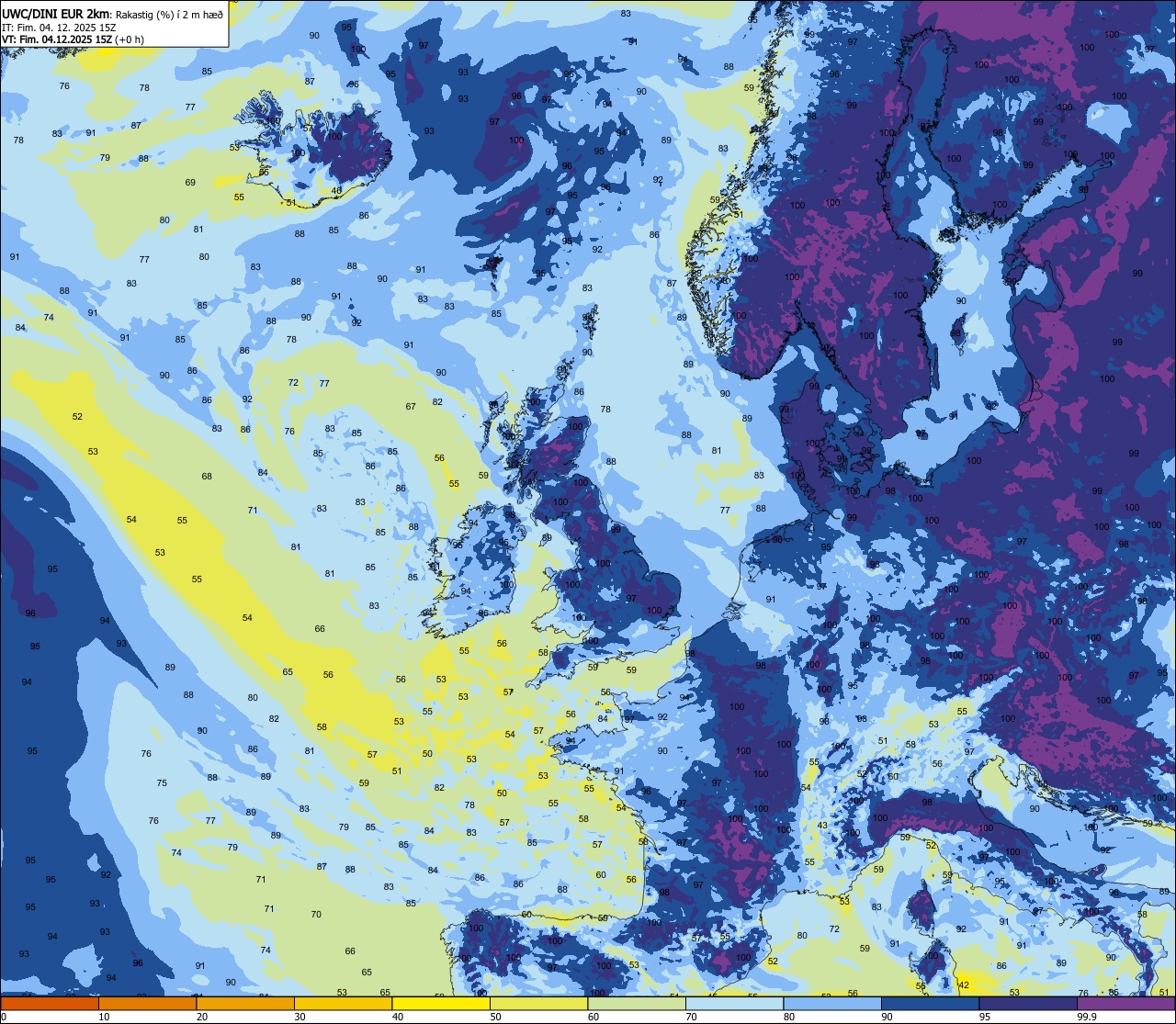This screenshot has height=1024, width=1176.
Task: Click the 30–40% amber legend swatch
Action: [343, 1003]
